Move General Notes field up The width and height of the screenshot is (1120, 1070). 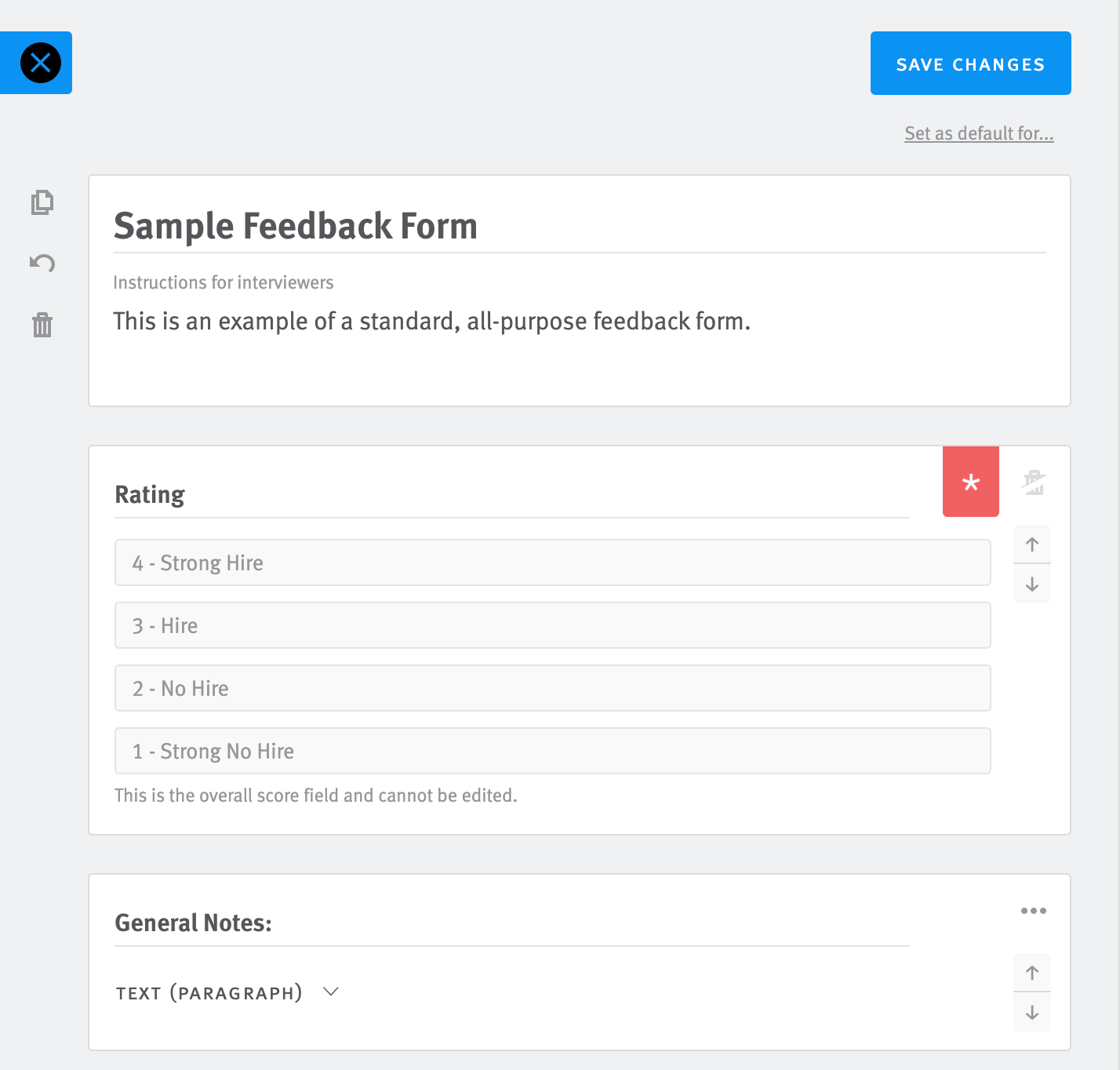[1031, 972]
